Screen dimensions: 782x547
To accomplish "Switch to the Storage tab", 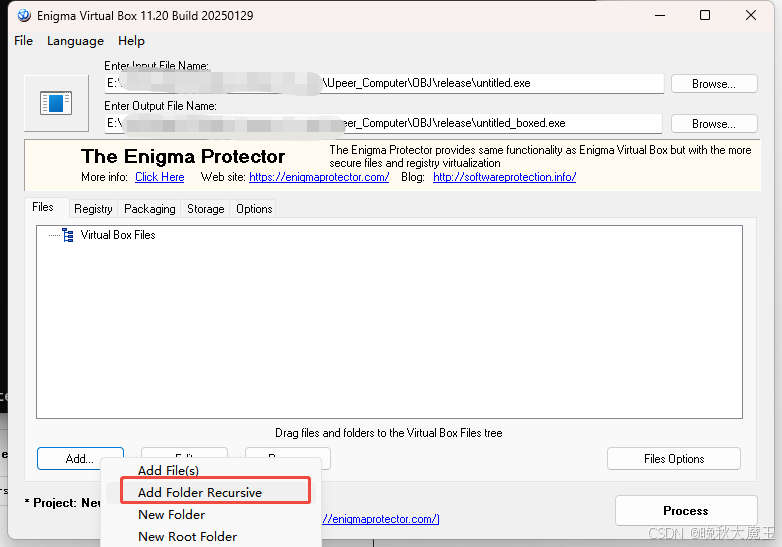I will click(x=205, y=209).
